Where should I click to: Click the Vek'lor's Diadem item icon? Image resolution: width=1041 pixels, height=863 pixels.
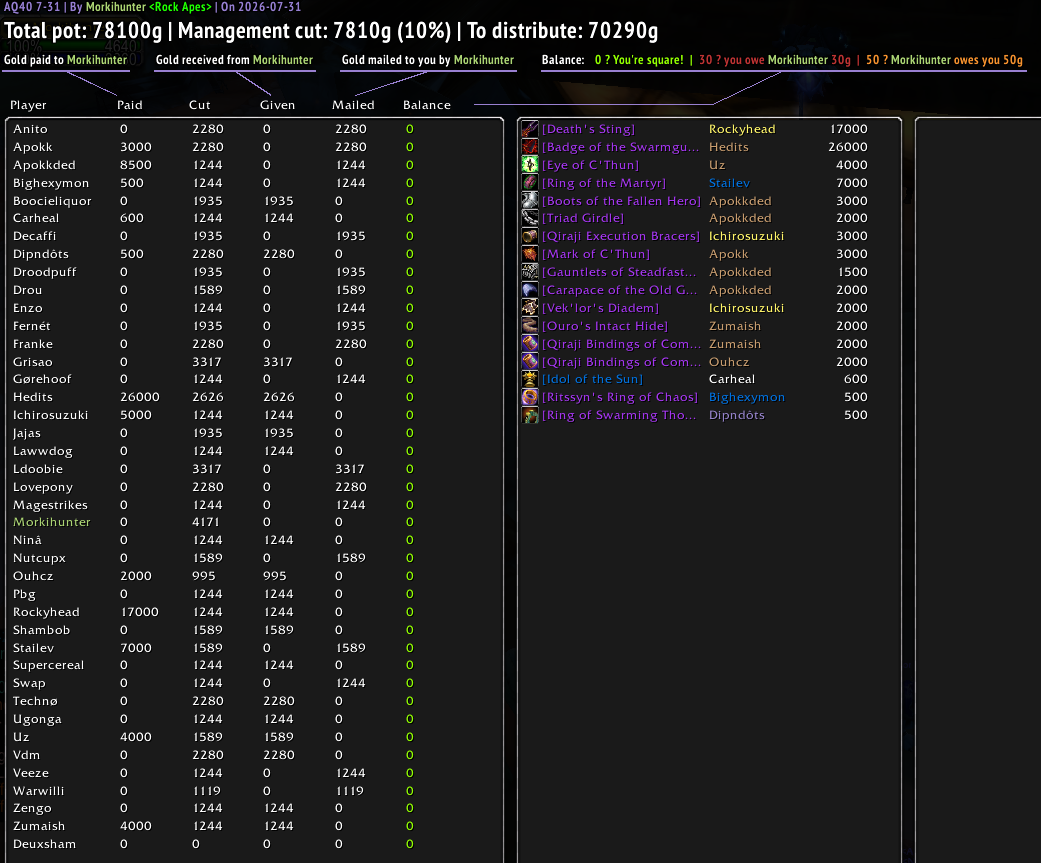click(x=530, y=307)
